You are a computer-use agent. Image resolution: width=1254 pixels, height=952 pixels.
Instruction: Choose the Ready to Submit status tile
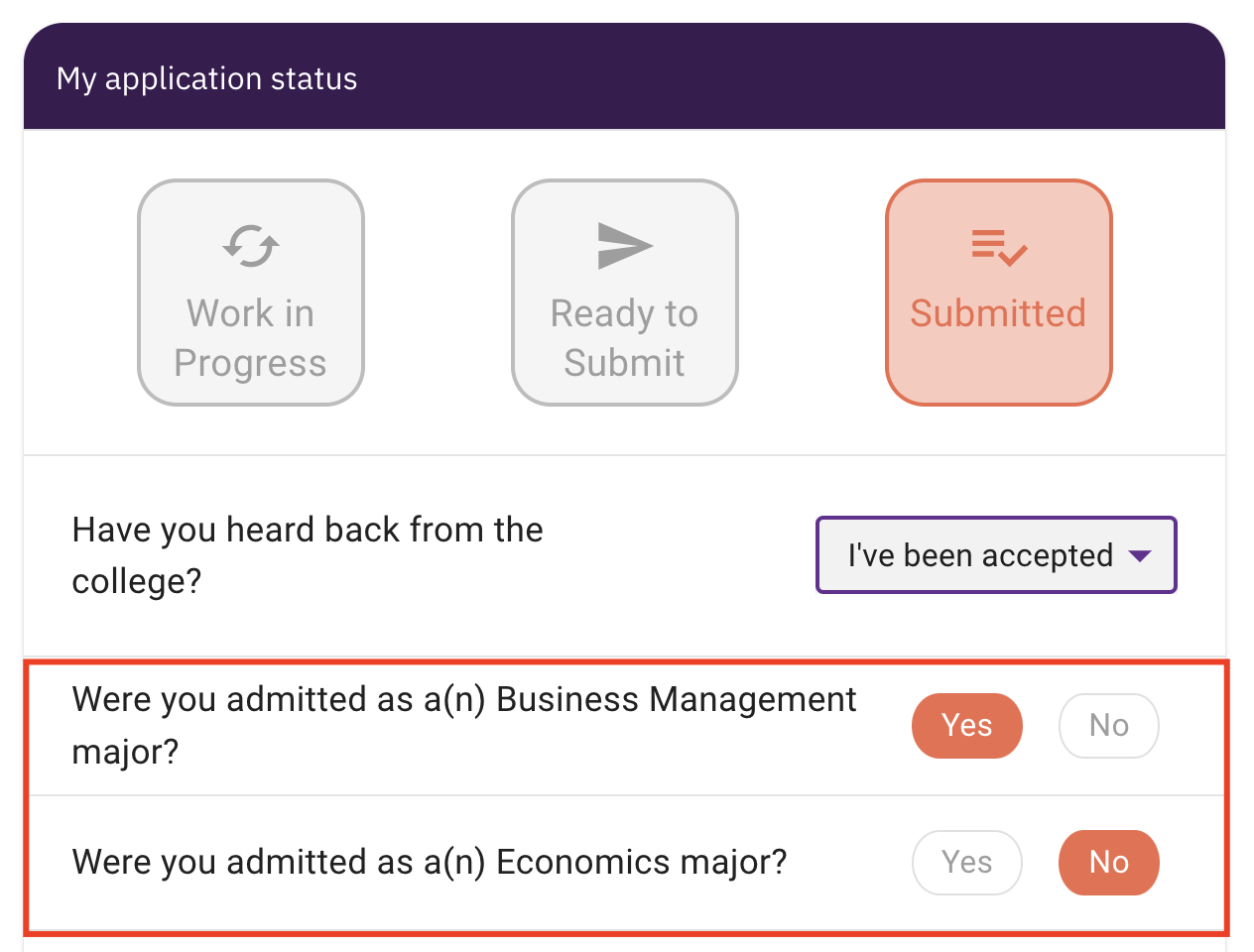625,293
